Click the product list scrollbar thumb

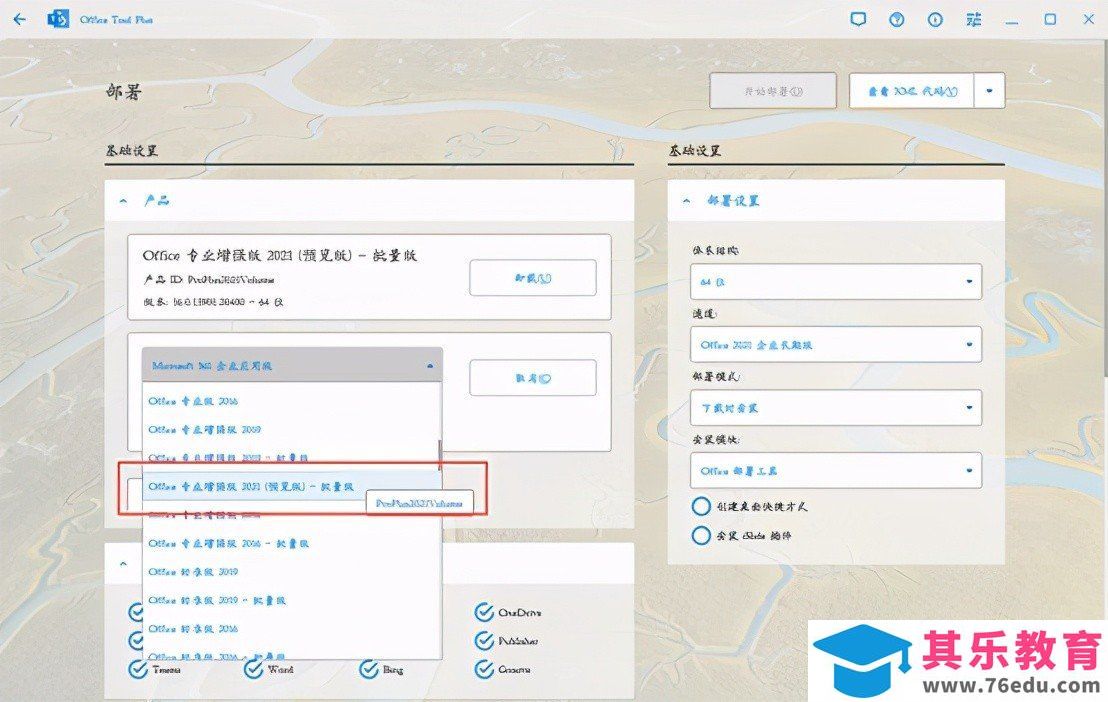click(x=440, y=456)
